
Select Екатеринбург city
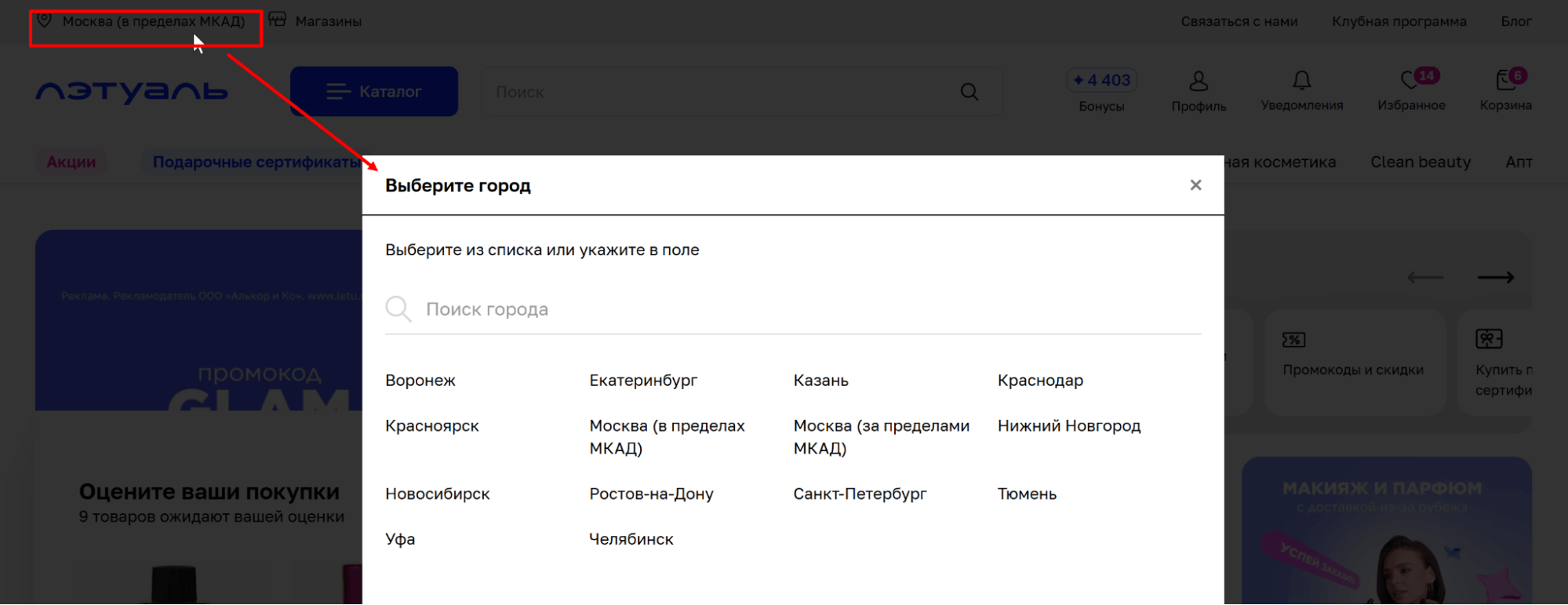pyautogui.click(x=643, y=381)
